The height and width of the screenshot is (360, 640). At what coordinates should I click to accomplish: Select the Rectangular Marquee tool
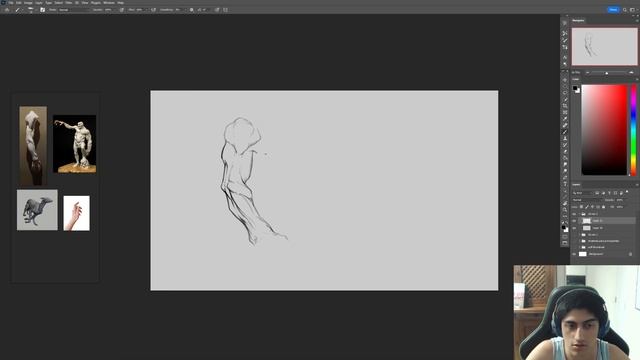pos(565,86)
